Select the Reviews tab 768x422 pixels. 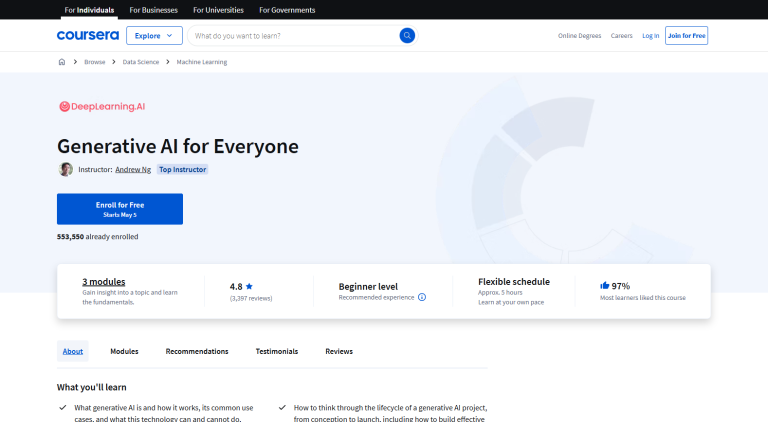(x=339, y=351)
